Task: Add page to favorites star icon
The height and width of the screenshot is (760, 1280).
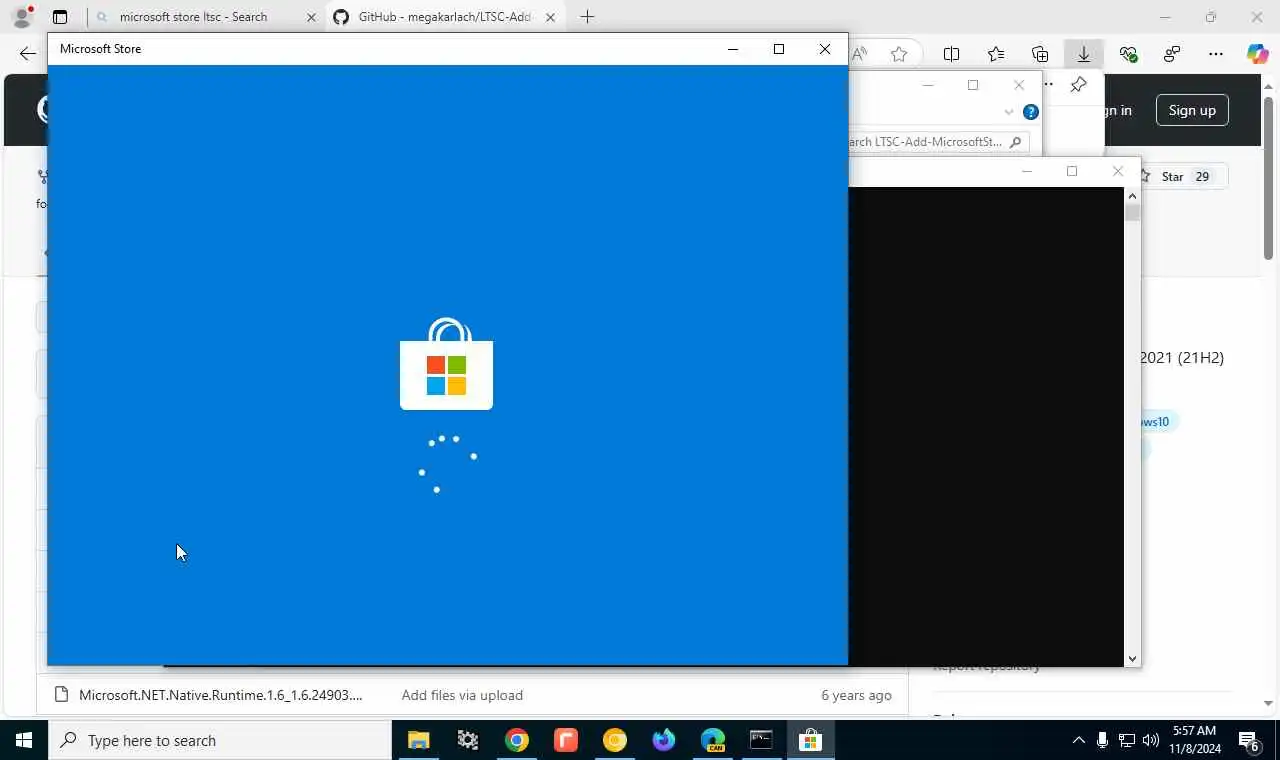Action: click(x=899, y=54)
